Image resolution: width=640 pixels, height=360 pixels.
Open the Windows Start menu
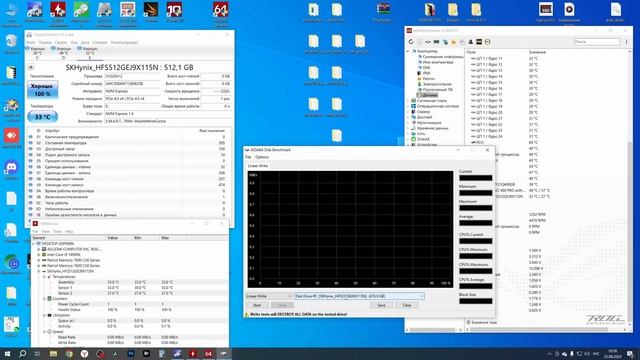point(7,353)
